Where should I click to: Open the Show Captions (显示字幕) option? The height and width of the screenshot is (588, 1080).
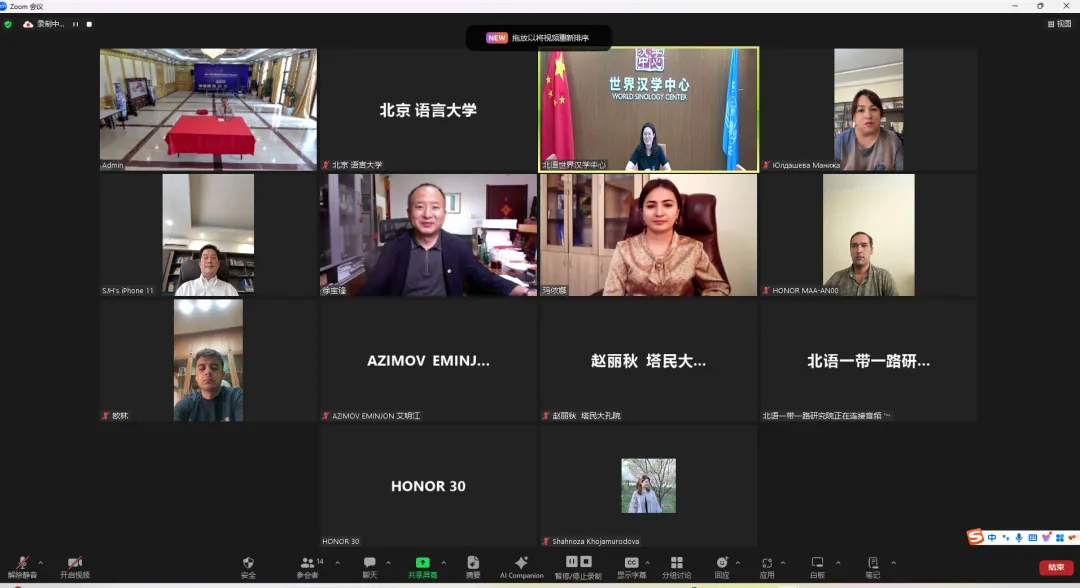631,566
